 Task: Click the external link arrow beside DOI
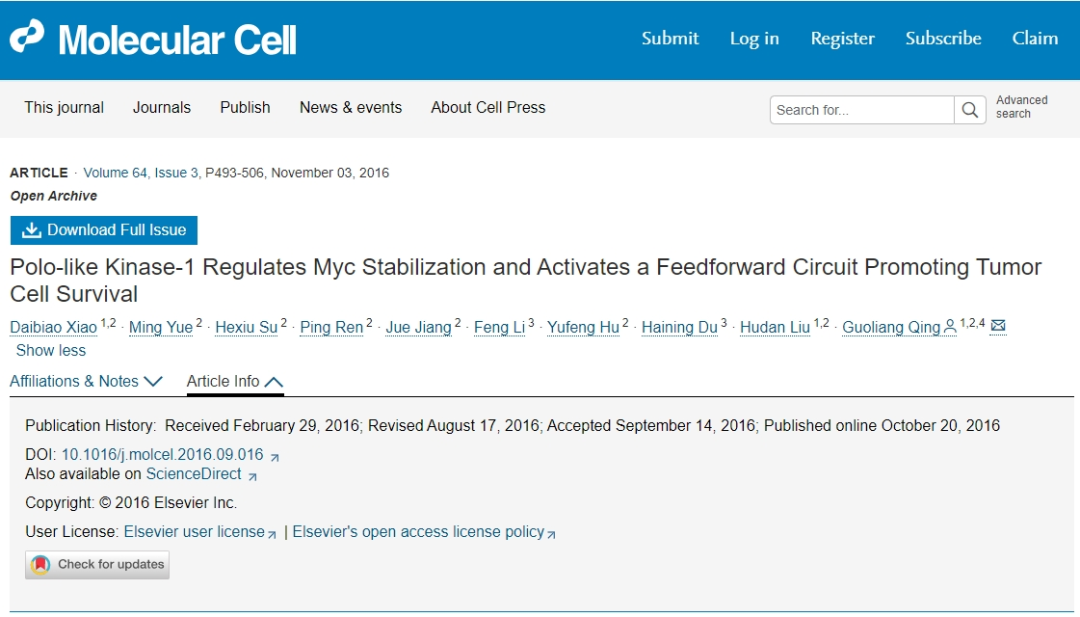click(x=275, y=457)
